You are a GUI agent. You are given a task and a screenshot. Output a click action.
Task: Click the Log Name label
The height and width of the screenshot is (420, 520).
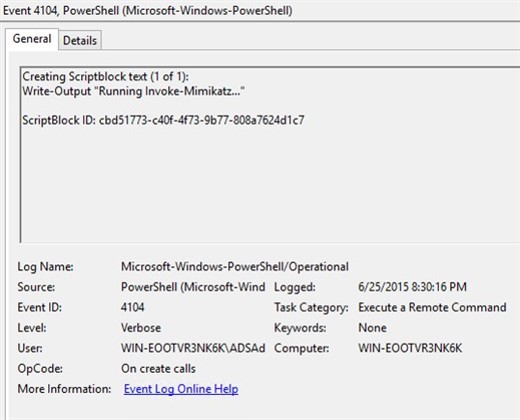click(x=45, y=267)
